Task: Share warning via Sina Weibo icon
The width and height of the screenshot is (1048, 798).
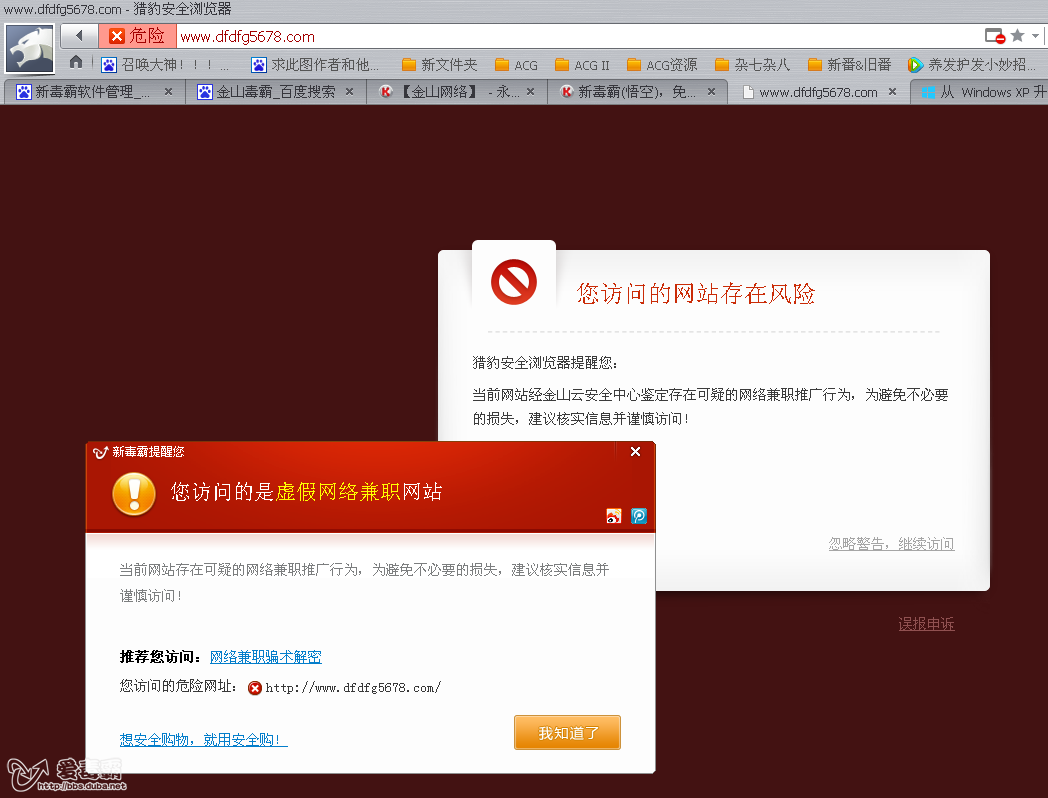Action: click(613, 516)
